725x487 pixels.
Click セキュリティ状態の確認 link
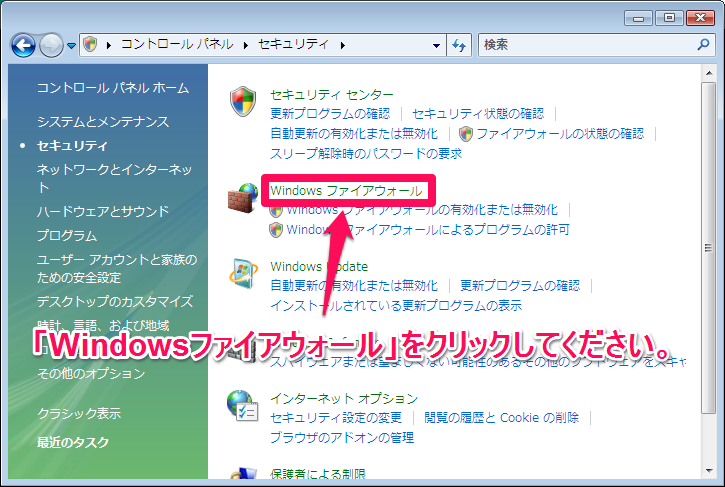pyautogui.click(x=478, y=114)
